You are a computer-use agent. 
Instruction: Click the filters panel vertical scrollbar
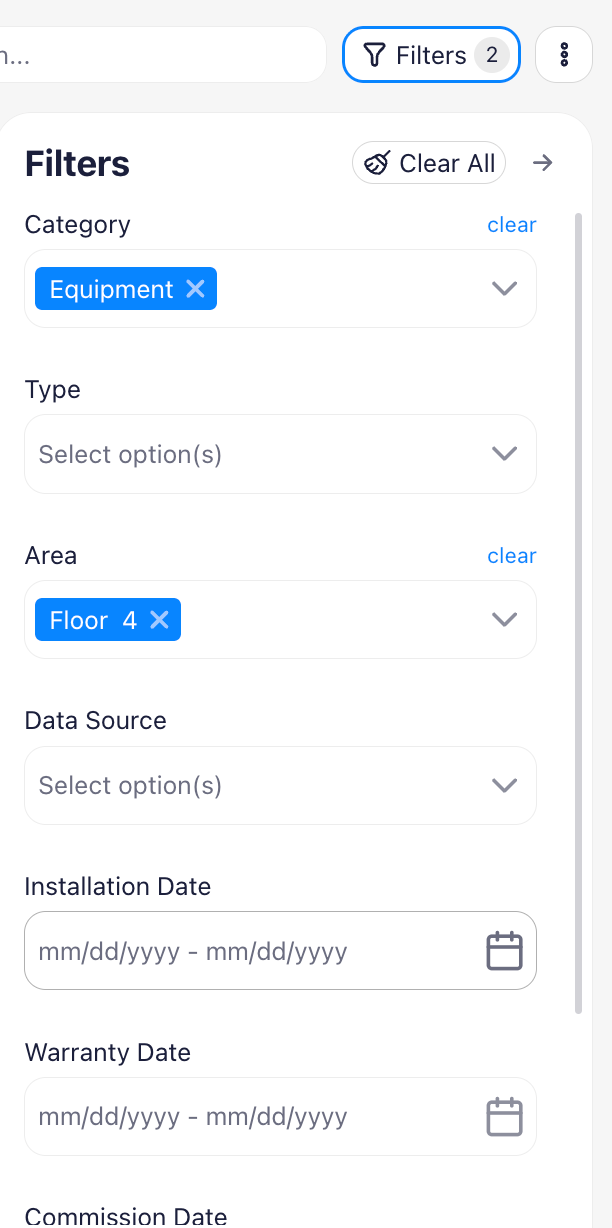coord(578,612)
